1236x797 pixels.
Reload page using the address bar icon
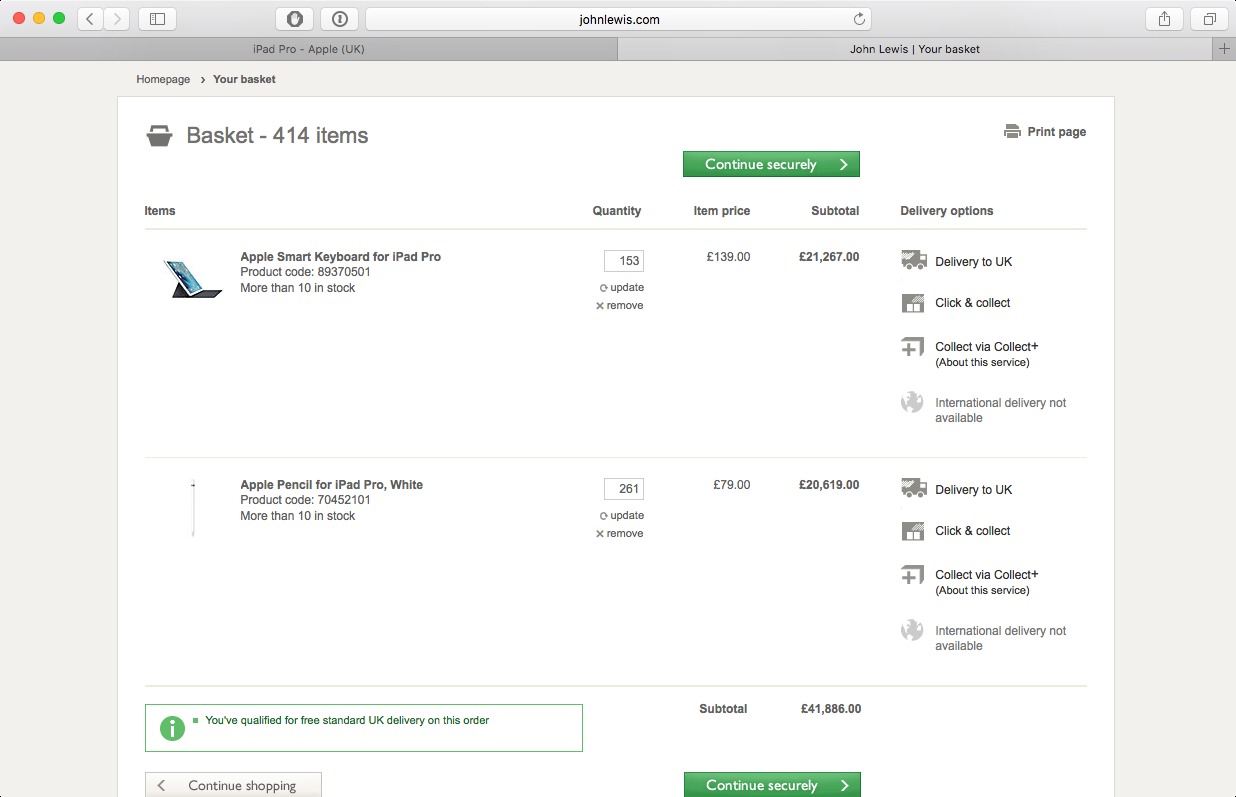pyautogui.click(x=858, y=19)
